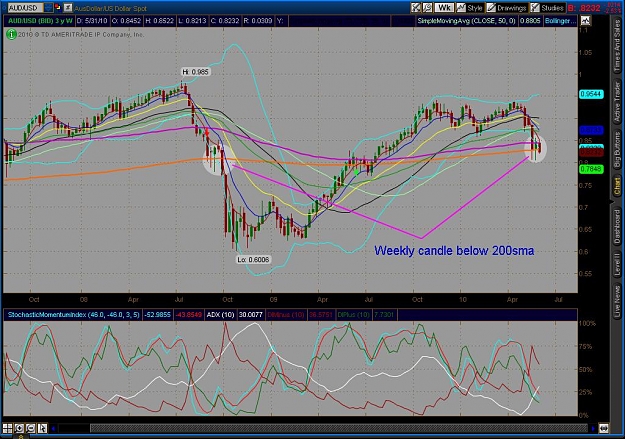Screen dimensions: 625x439
Task: Select the Chart side tab
Action: click(x=617, y=186)
